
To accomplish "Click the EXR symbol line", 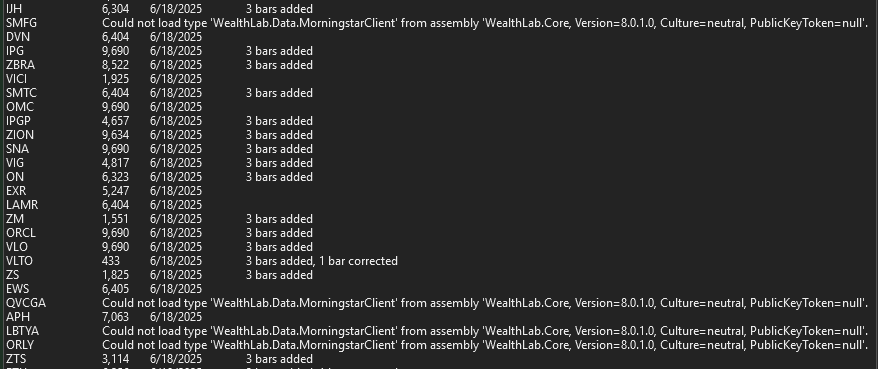I will [x=439, y=191].
